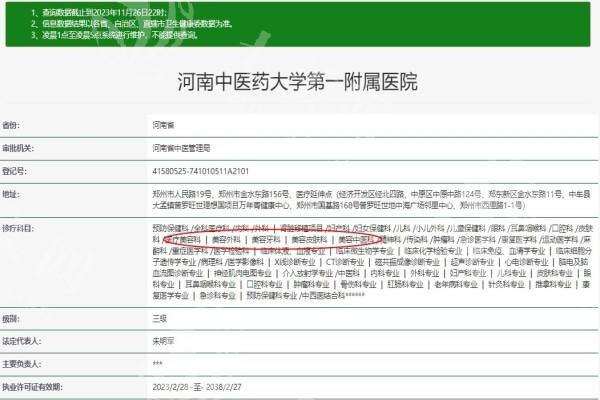Select address text 郑州市人民路19号

coord(182,194)
